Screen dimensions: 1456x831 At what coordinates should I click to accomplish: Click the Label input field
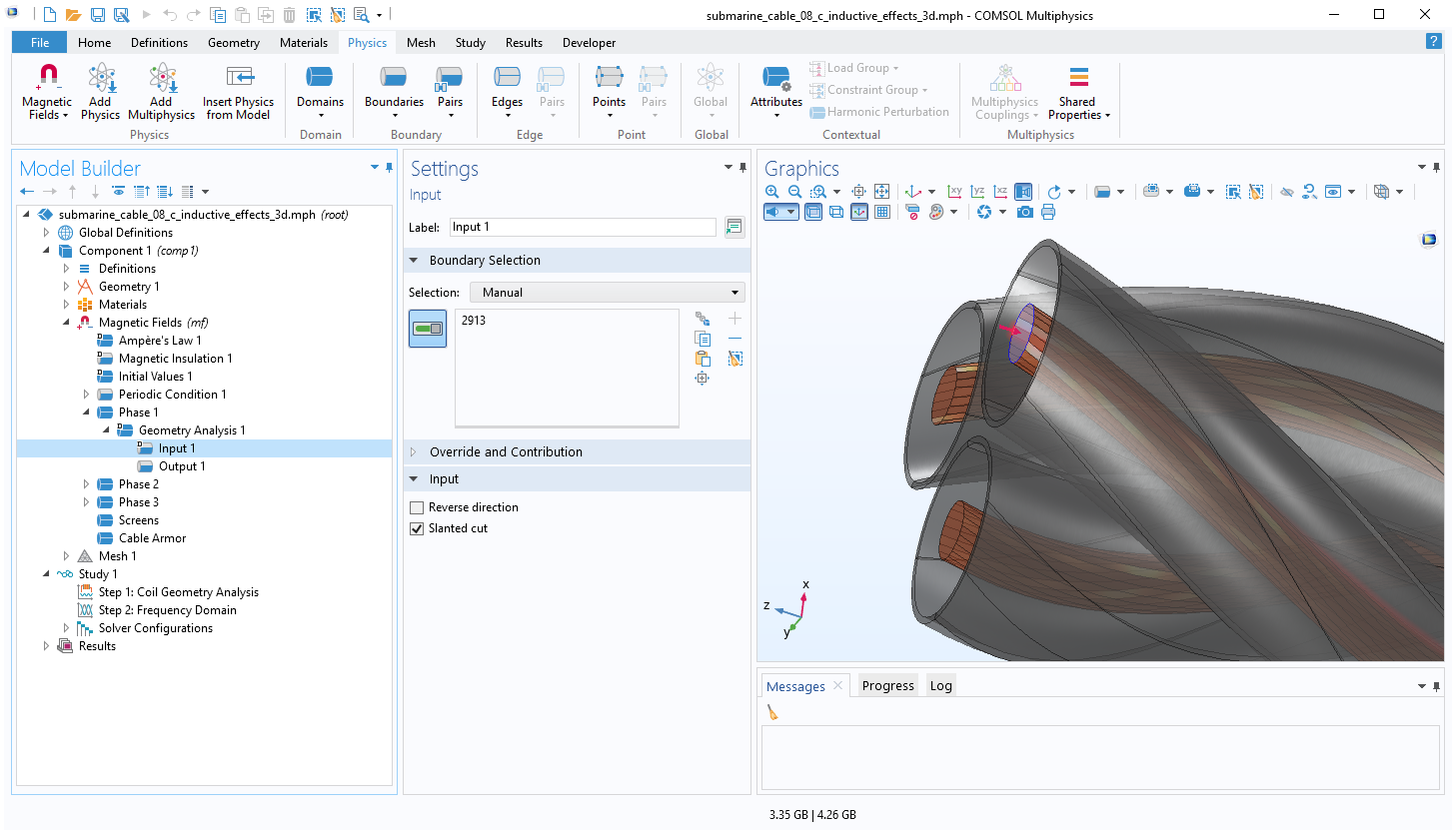coord(582,228)
